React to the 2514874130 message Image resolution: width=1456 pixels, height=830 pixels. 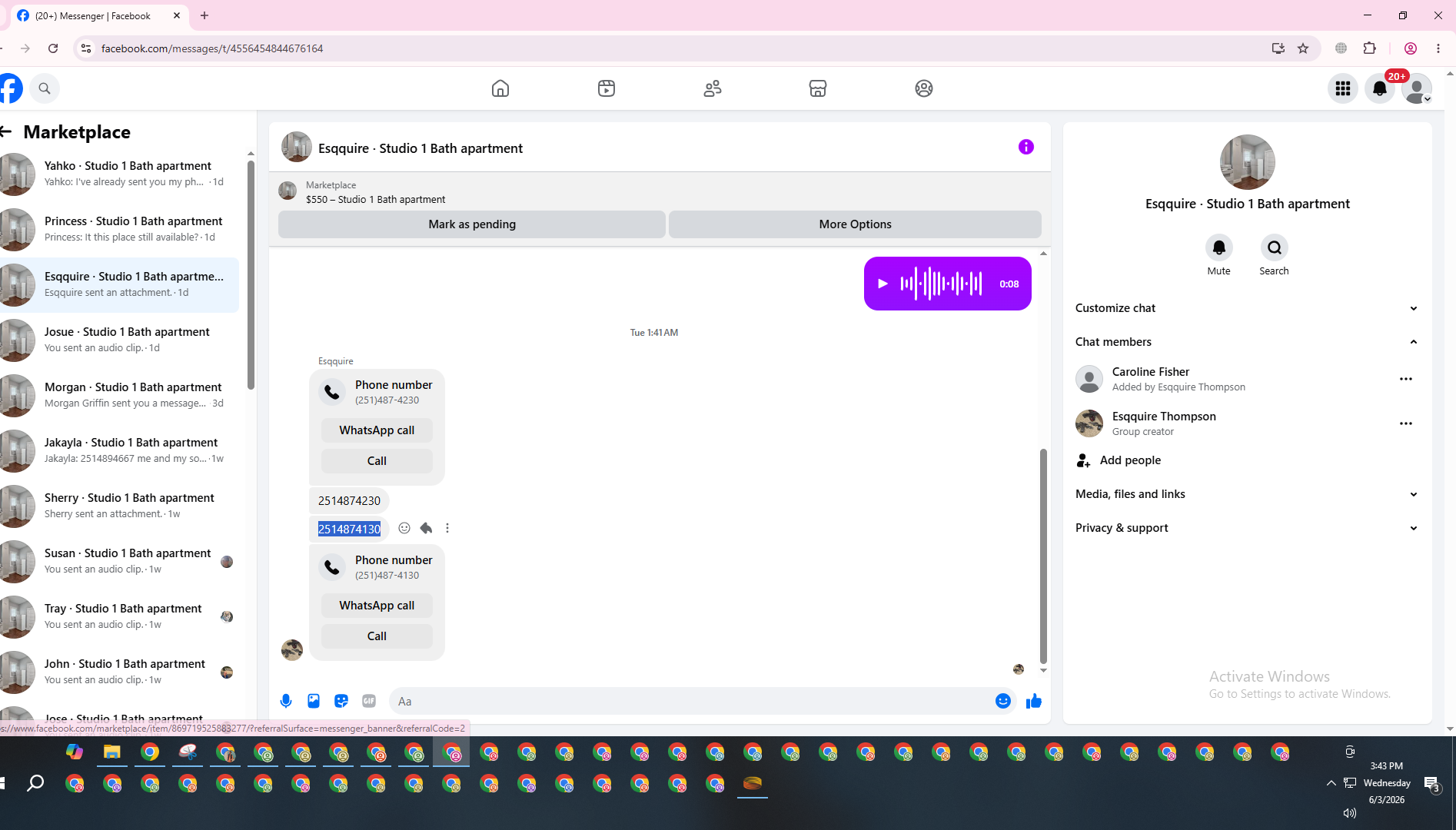coord(404,528)
